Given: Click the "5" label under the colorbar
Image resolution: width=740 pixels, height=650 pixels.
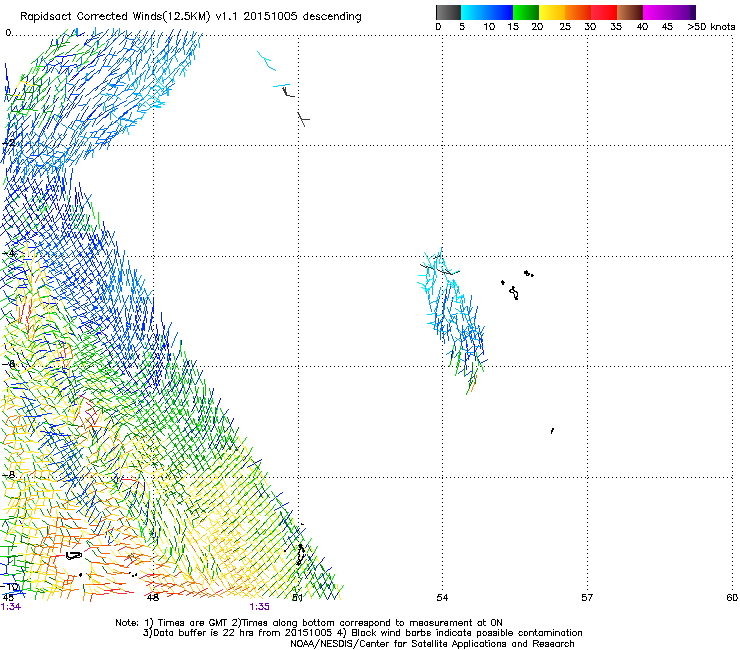Looking at the screenshot, I should [x=462, y=27].
